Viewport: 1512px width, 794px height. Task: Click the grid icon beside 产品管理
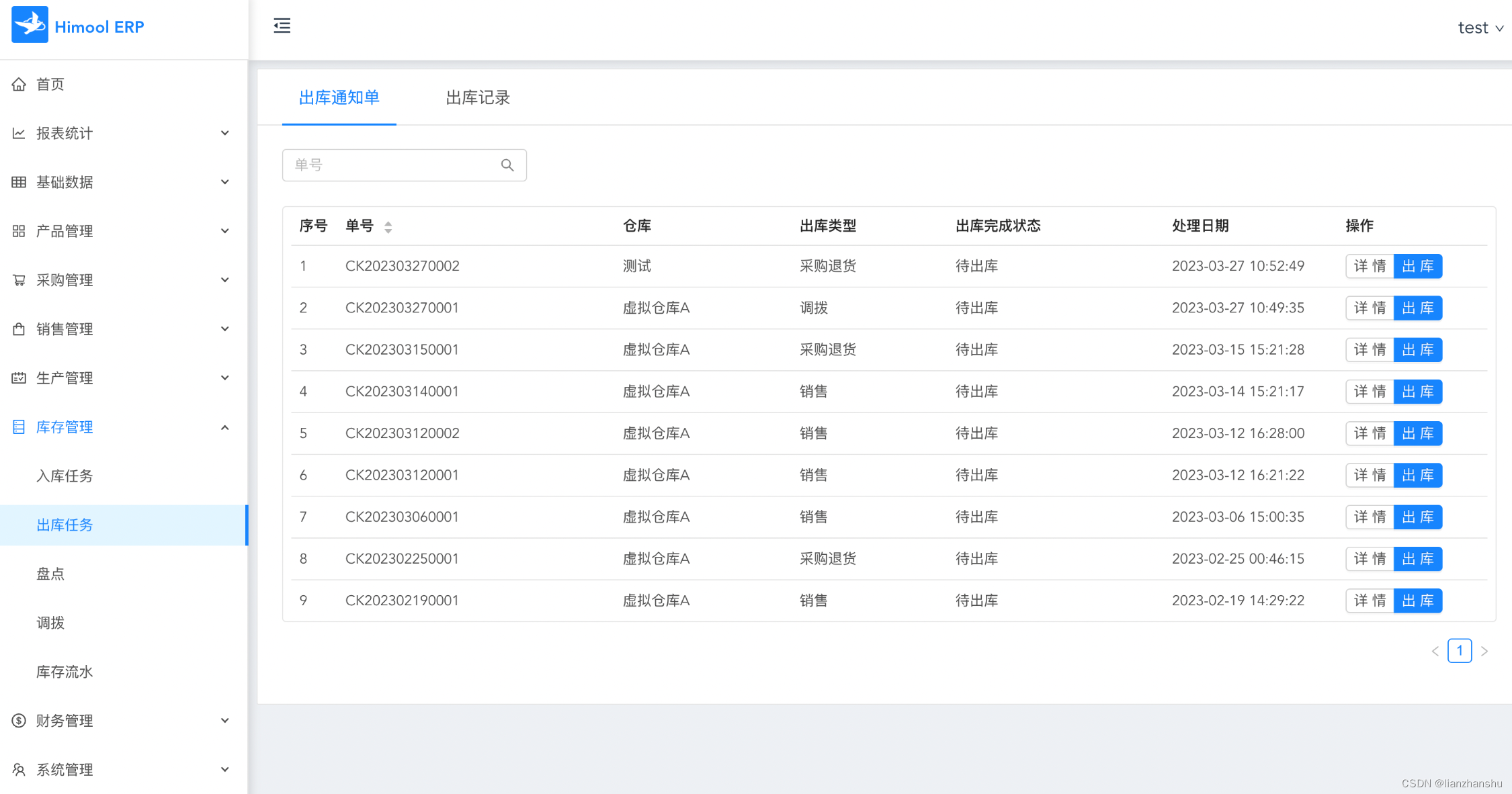pyautogui.click(x=19, y=231)
